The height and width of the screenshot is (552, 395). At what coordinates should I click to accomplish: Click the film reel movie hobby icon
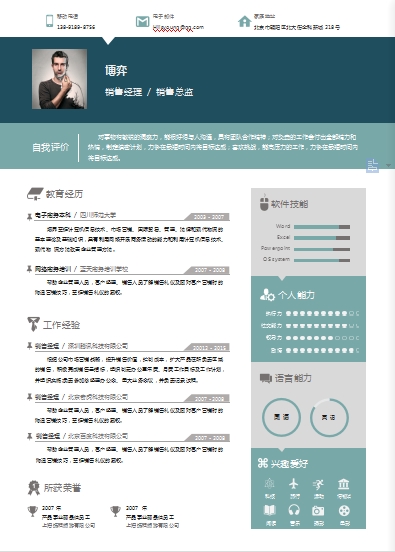point(344,510)
